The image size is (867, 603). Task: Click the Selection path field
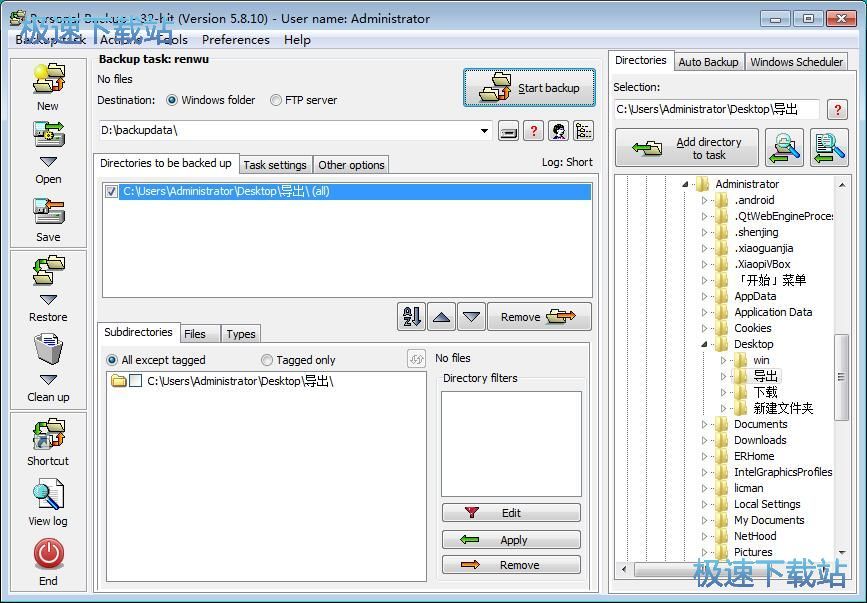717,109
